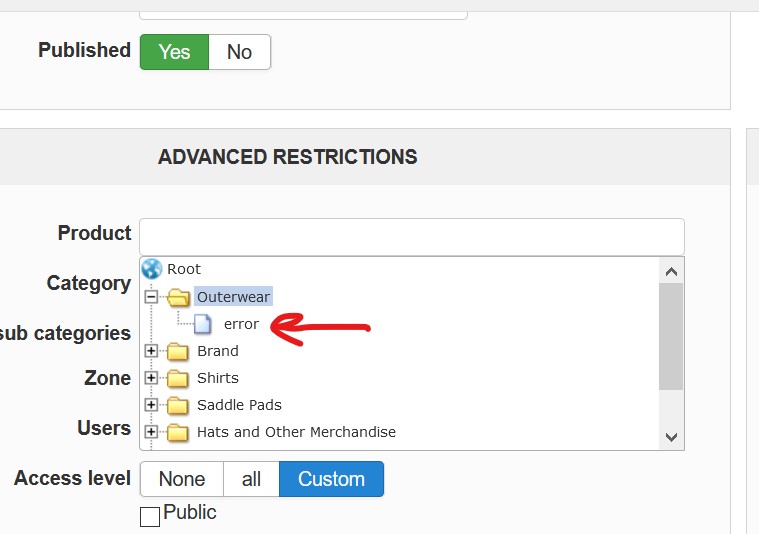Click the Outerwear folder icon
This screenshot has width=759, height=534.
pyautogui.click(x=179, y=297)
